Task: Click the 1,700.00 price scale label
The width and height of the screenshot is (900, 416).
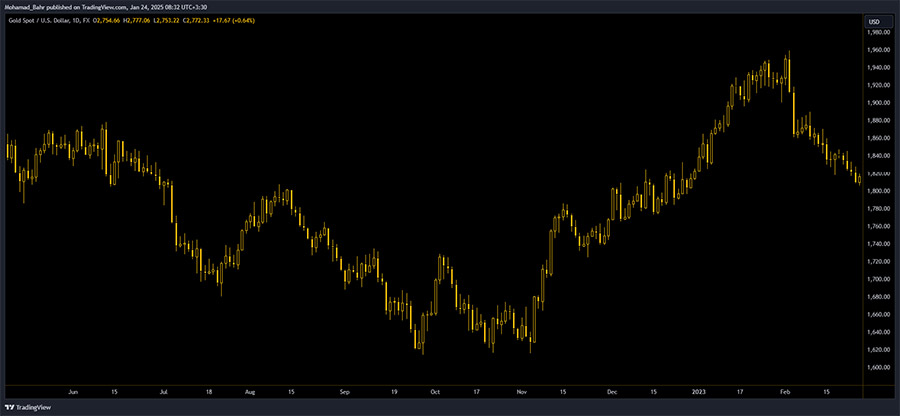Action: point(877,279)
